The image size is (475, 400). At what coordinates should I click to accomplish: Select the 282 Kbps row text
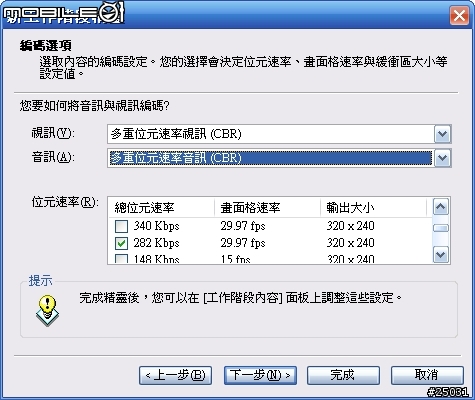pyautogui.click(x=156, y=243)
